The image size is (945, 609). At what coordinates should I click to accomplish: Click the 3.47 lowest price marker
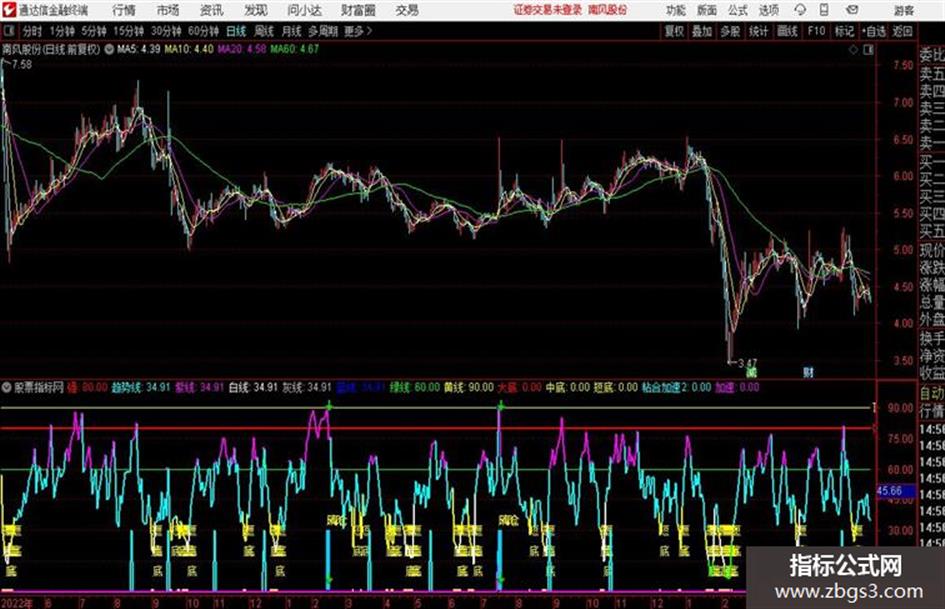tap(747, 364)
